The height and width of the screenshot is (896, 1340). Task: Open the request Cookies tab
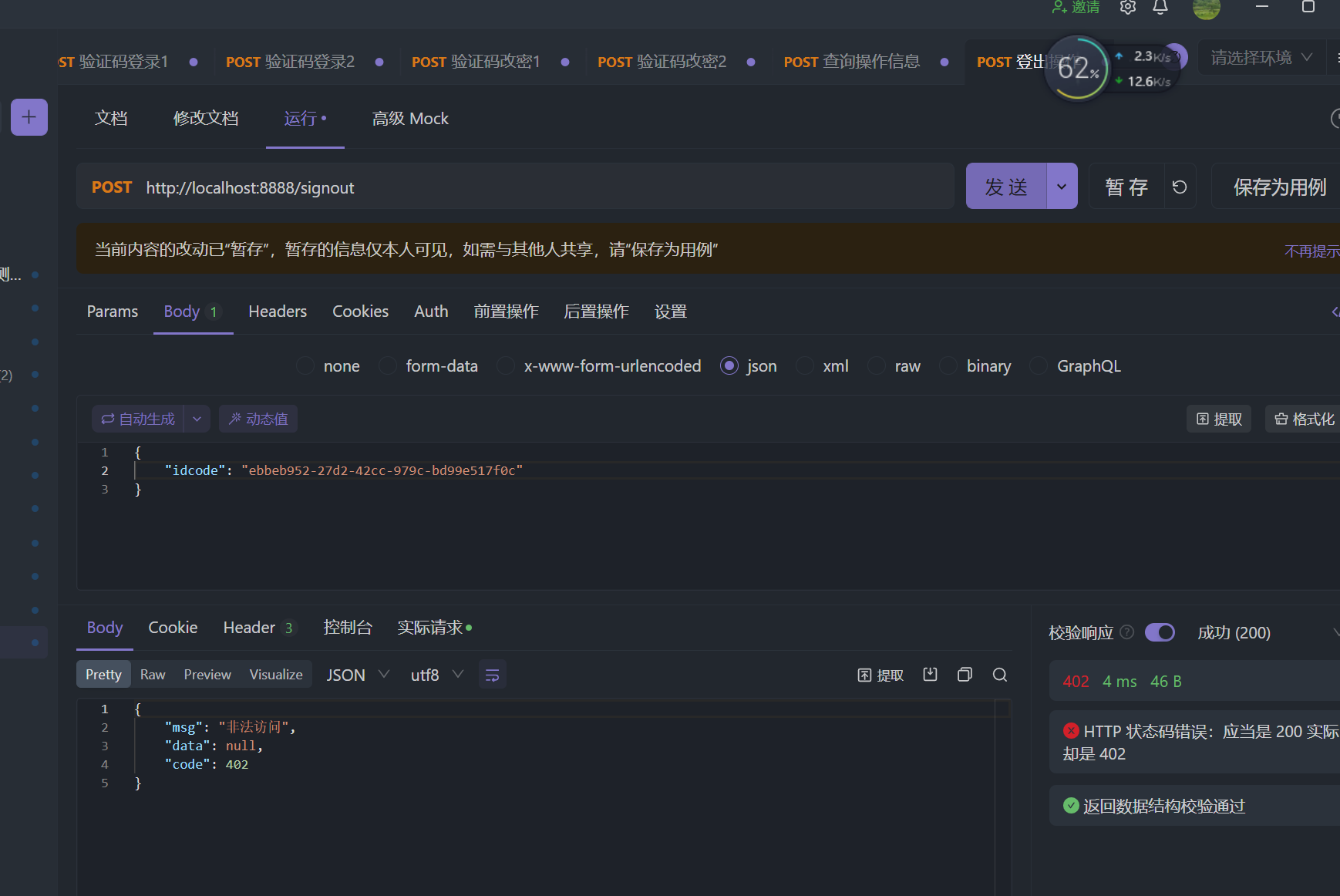point(360,312)
